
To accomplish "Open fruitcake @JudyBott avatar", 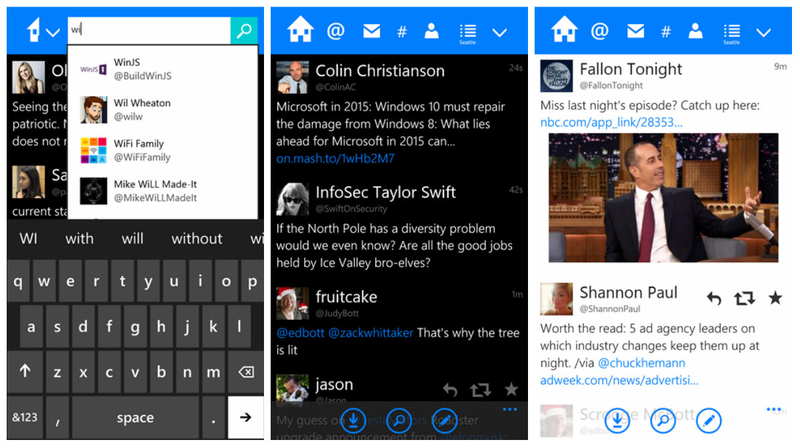I will (292, 303).
